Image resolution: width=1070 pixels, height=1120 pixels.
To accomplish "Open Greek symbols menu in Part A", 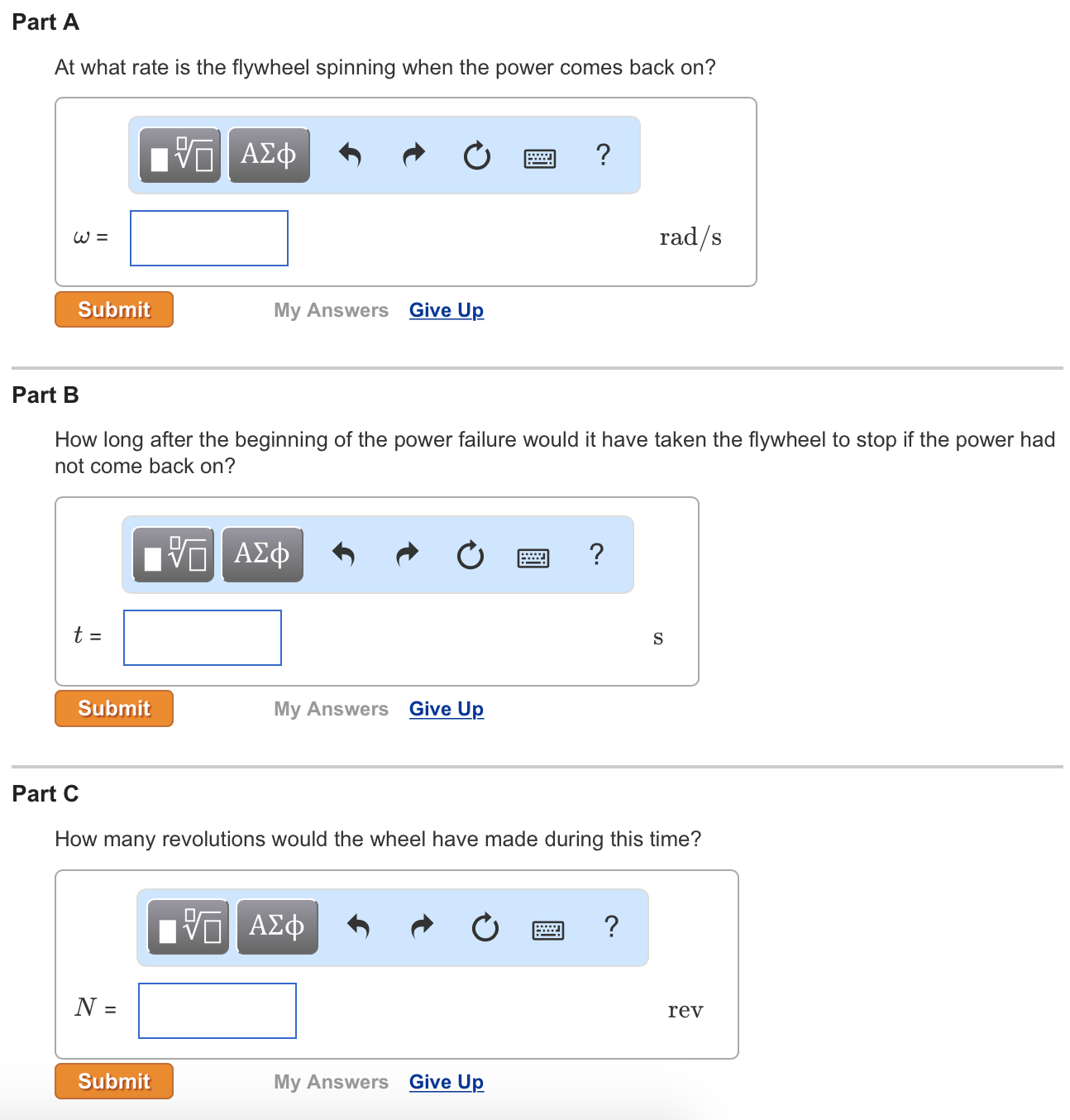I will tap(269, 155).
